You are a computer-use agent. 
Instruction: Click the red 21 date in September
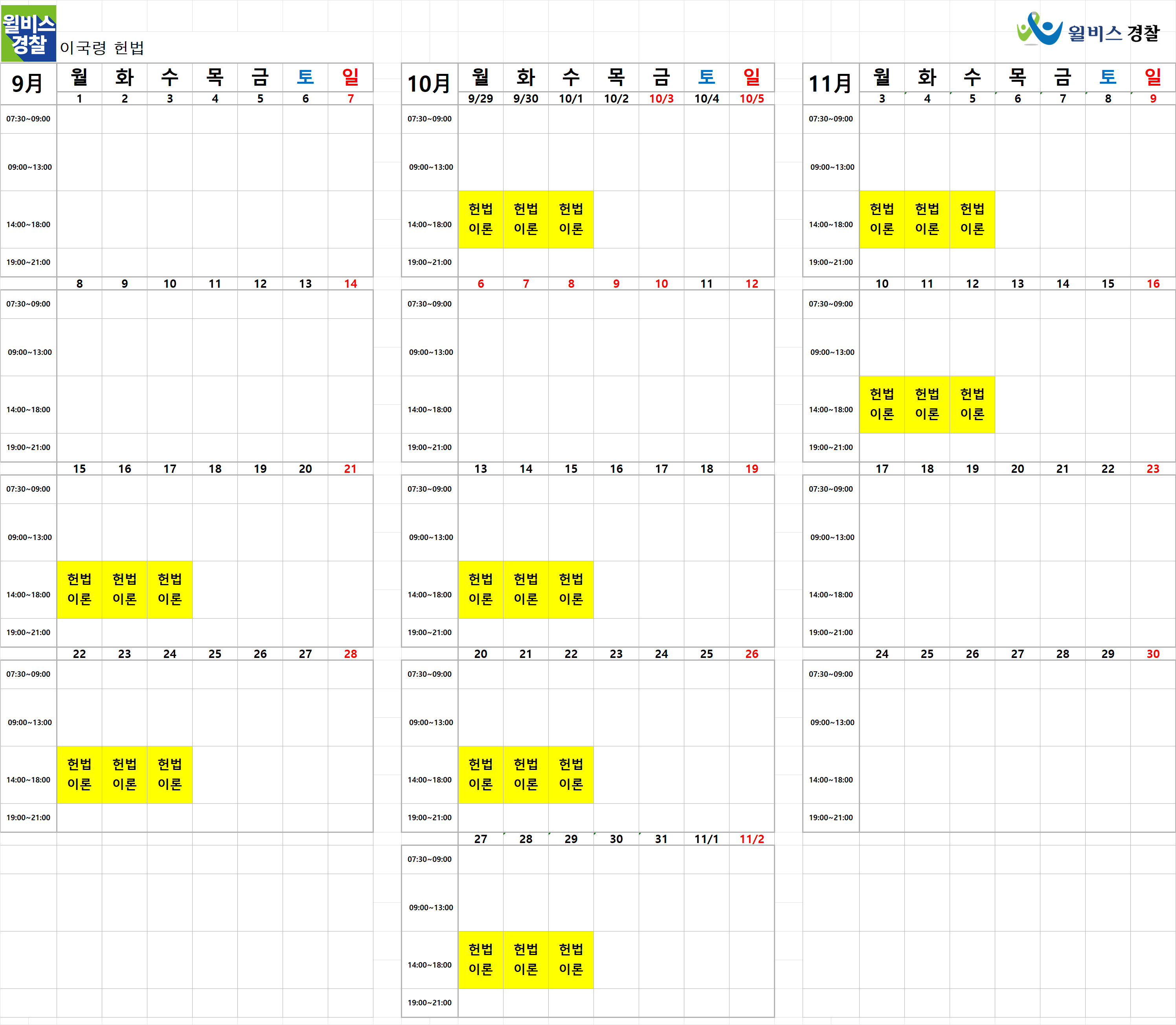[x=351, y=469]
